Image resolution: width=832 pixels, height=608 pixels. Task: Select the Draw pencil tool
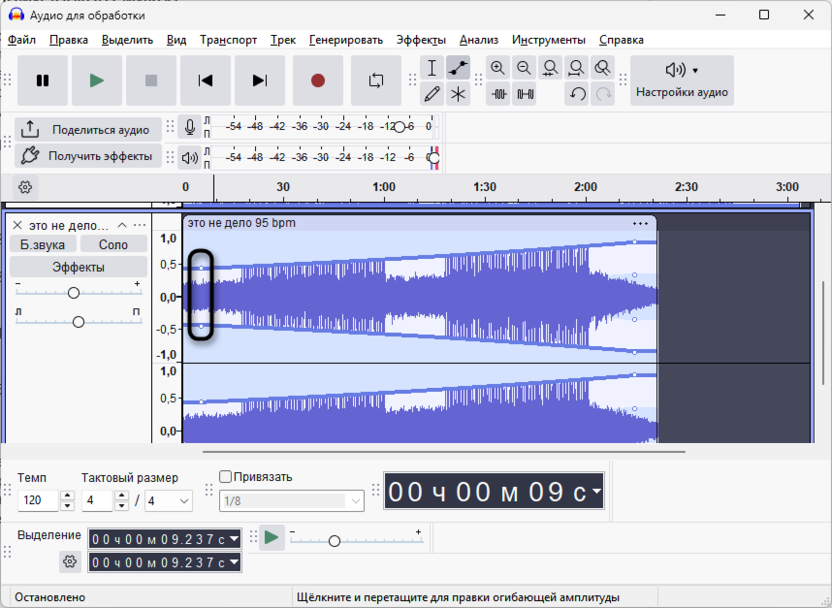[x=432, y=94]
